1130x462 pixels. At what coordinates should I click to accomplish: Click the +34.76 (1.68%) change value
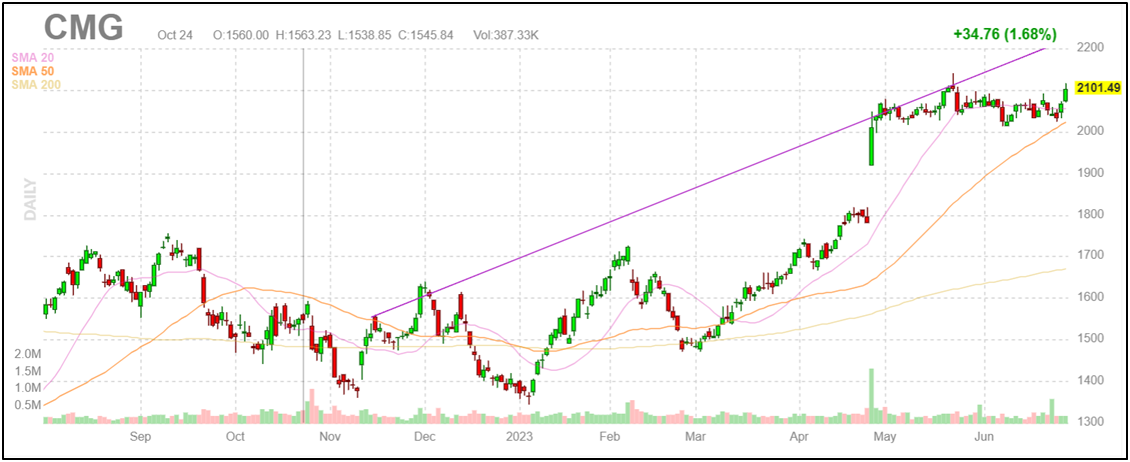[1004, 34]
